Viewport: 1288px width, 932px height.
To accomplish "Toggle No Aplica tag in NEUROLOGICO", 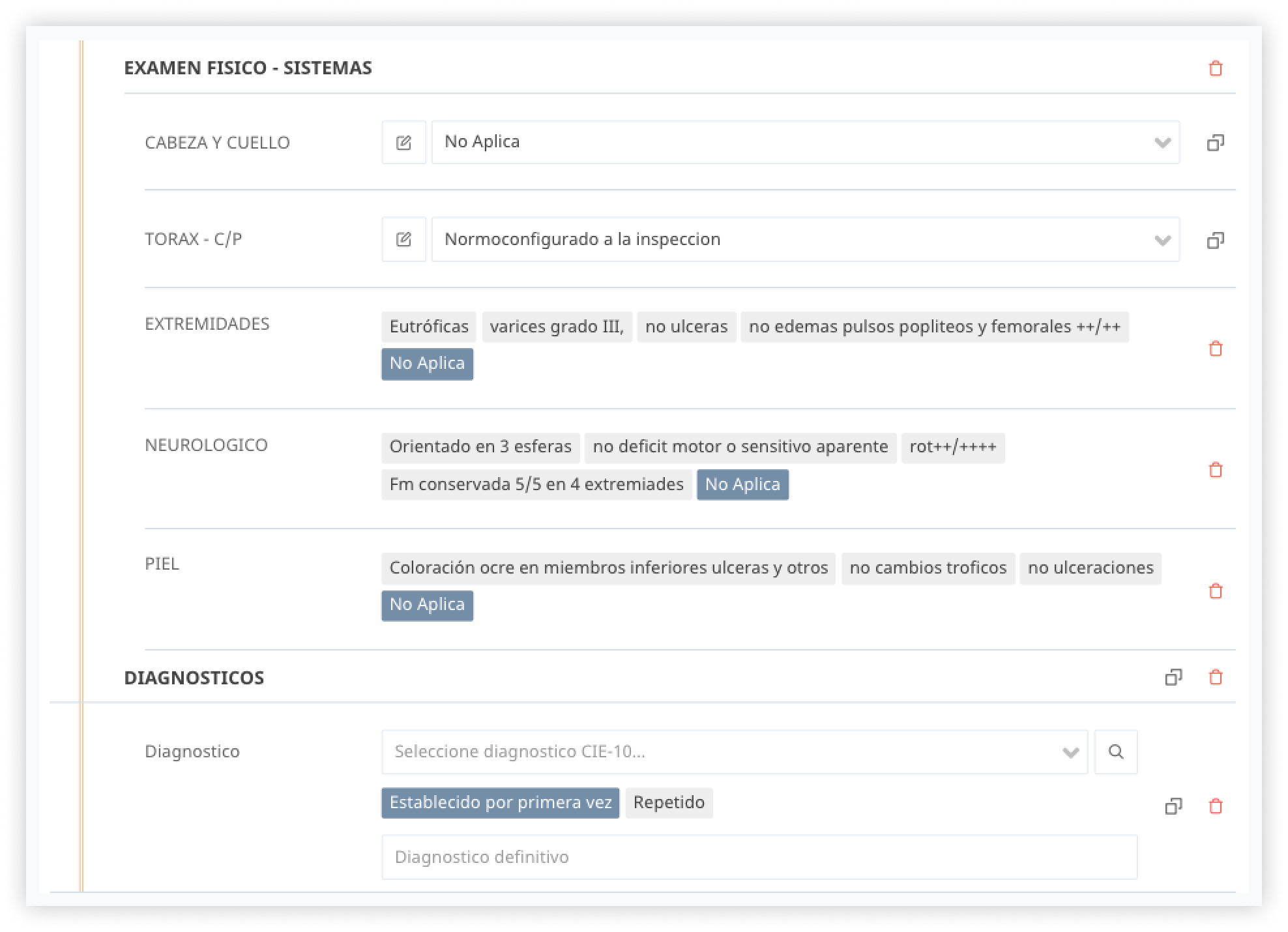I will (742, 485).
